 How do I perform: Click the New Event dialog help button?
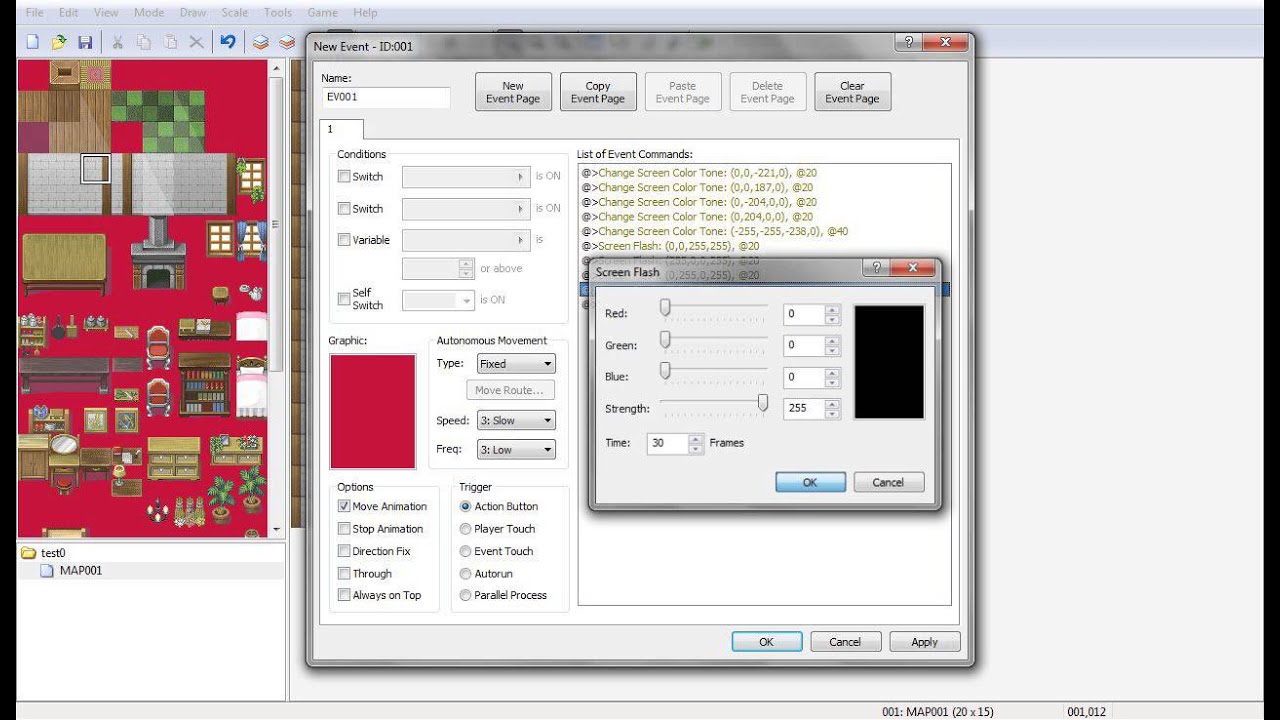click(908, 43)
